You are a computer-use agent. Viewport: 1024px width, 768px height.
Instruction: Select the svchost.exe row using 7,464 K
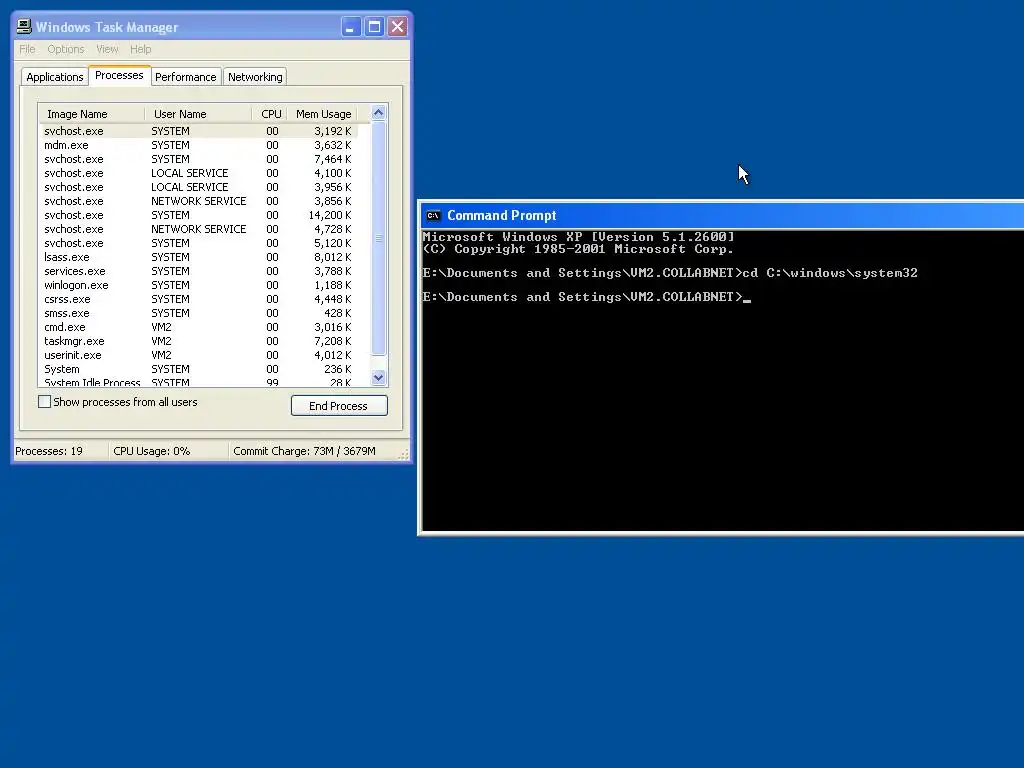[199, 159]
